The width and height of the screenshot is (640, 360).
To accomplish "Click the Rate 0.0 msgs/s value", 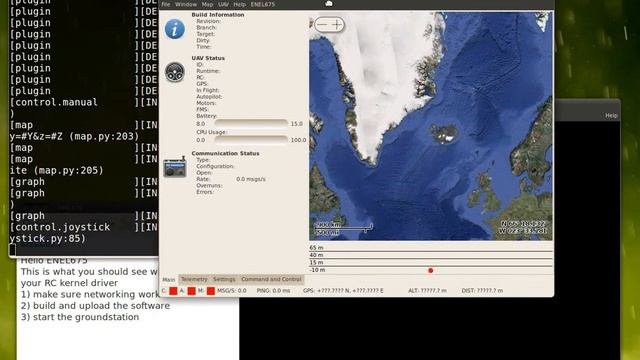I will [251, 179].
